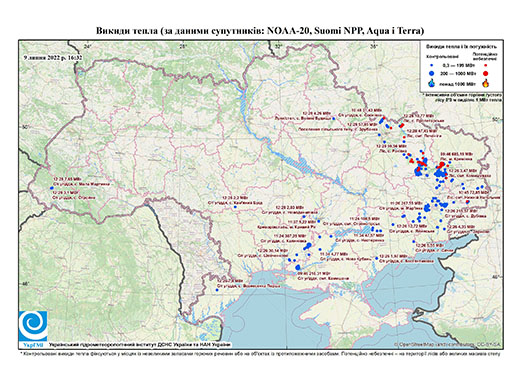Screen dimensions: 520x368
Task: Click the blue dot near Mala Martynka
Action: (x=52, y=188)
